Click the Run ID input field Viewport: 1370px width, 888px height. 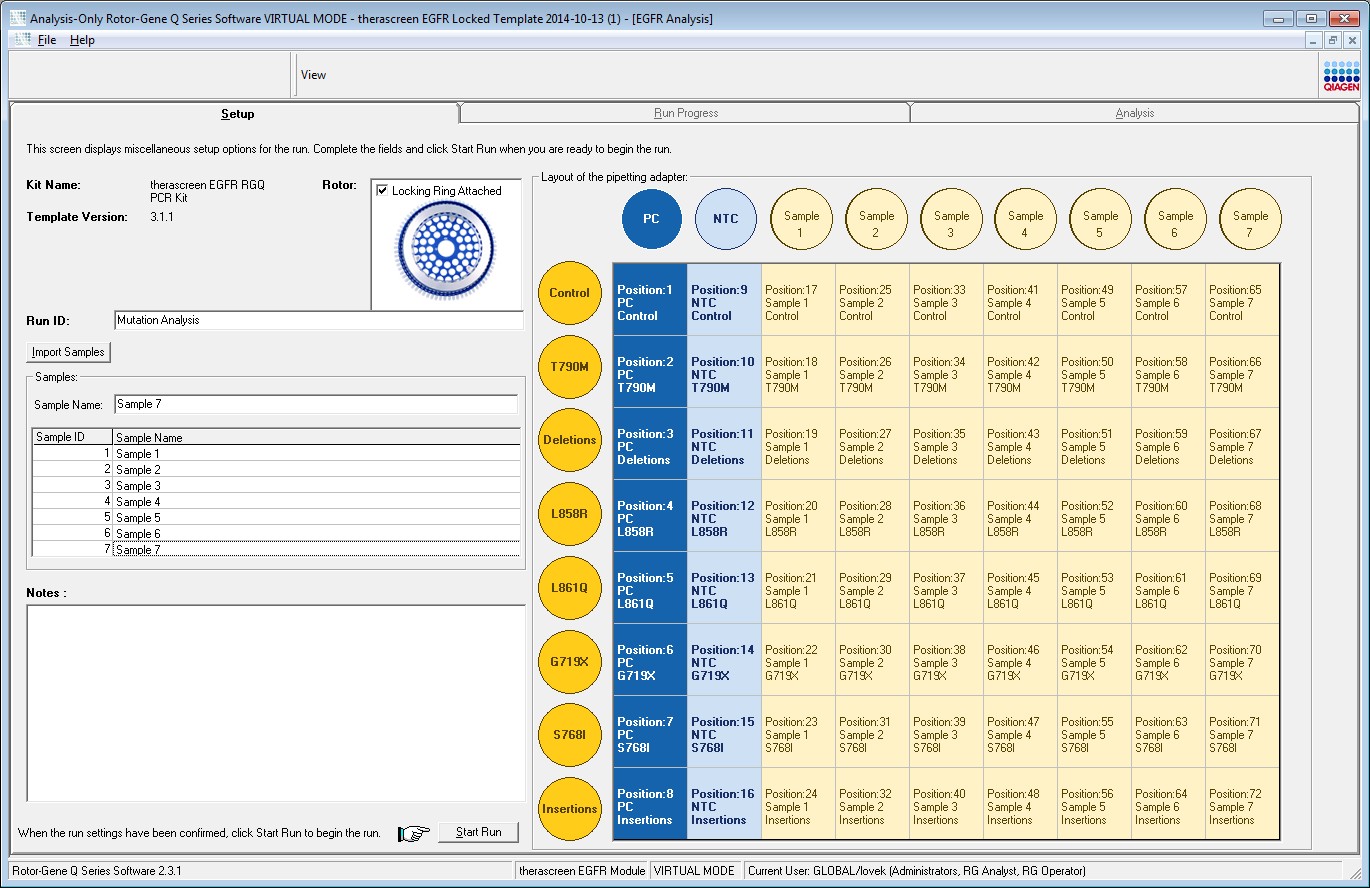coord(319,320)
